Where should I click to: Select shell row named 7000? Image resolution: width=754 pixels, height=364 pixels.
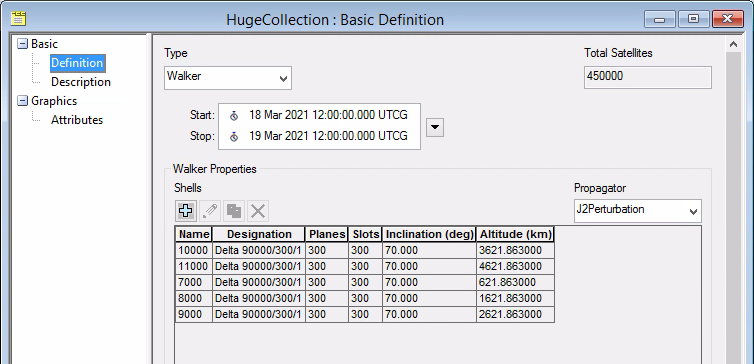(x=364, y=282)
